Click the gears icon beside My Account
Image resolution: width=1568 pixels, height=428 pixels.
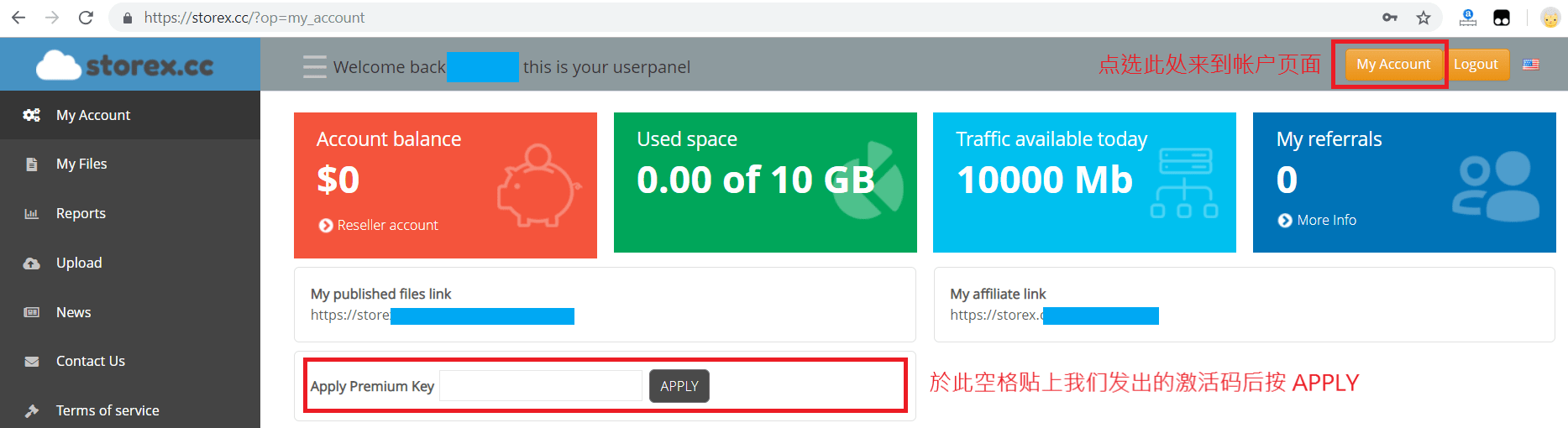pyautogui.click(x=32, y=115)
